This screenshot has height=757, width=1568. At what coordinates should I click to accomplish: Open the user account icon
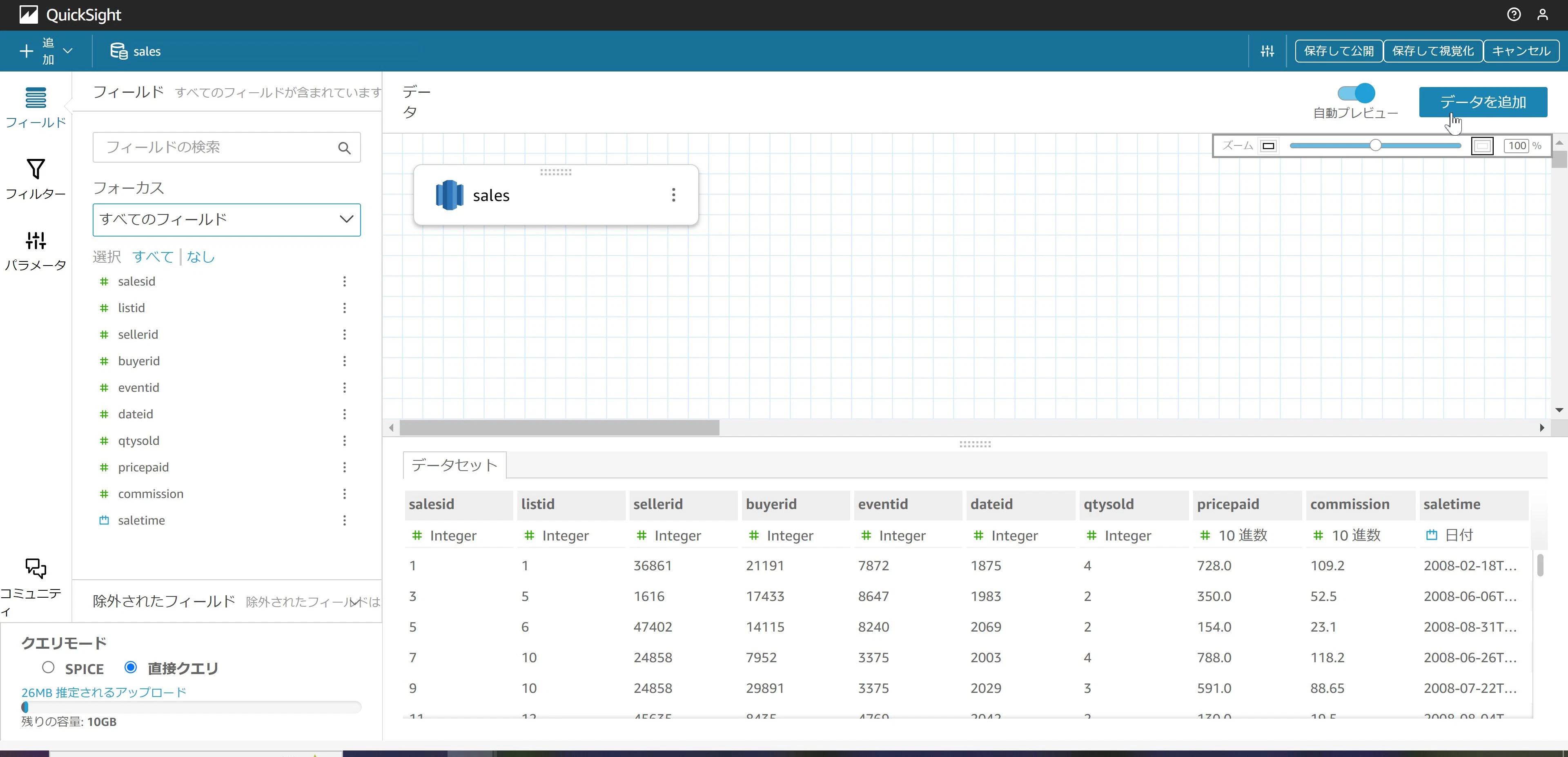coord(1542,15)
